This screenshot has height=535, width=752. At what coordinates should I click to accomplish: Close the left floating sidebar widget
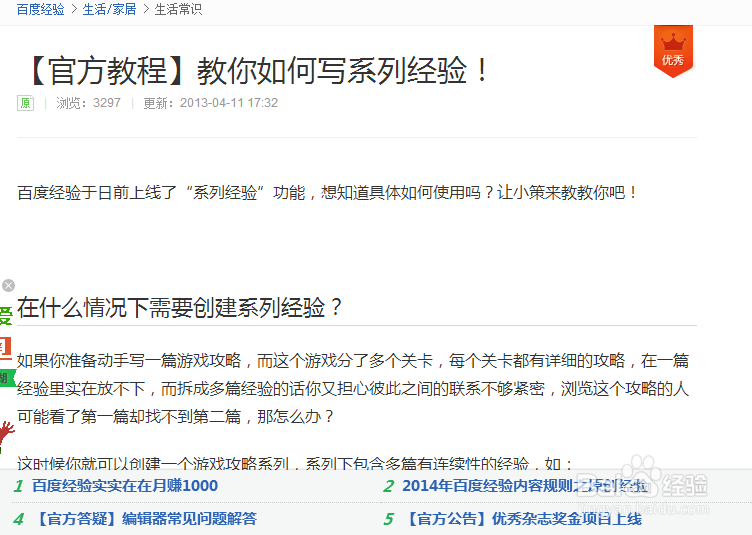(8, 286)
